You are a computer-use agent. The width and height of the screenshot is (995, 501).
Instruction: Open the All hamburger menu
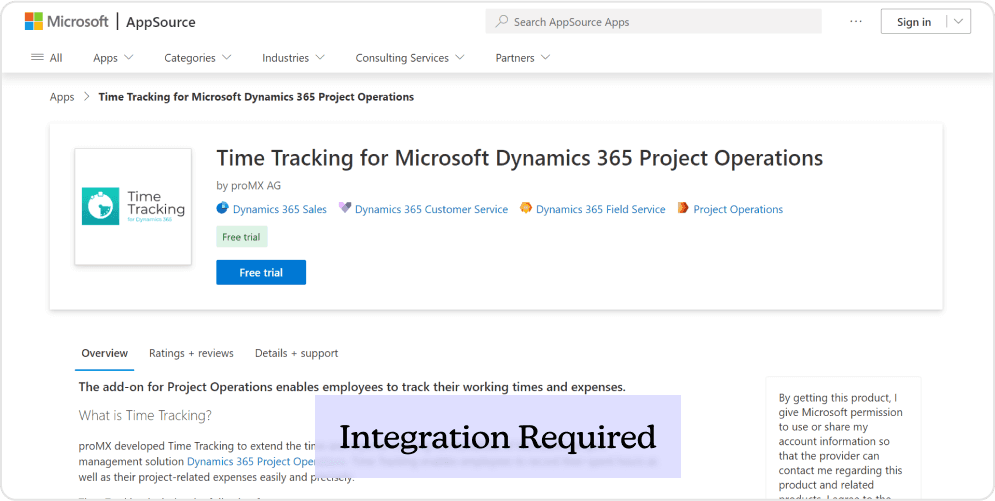click(47, 58)
